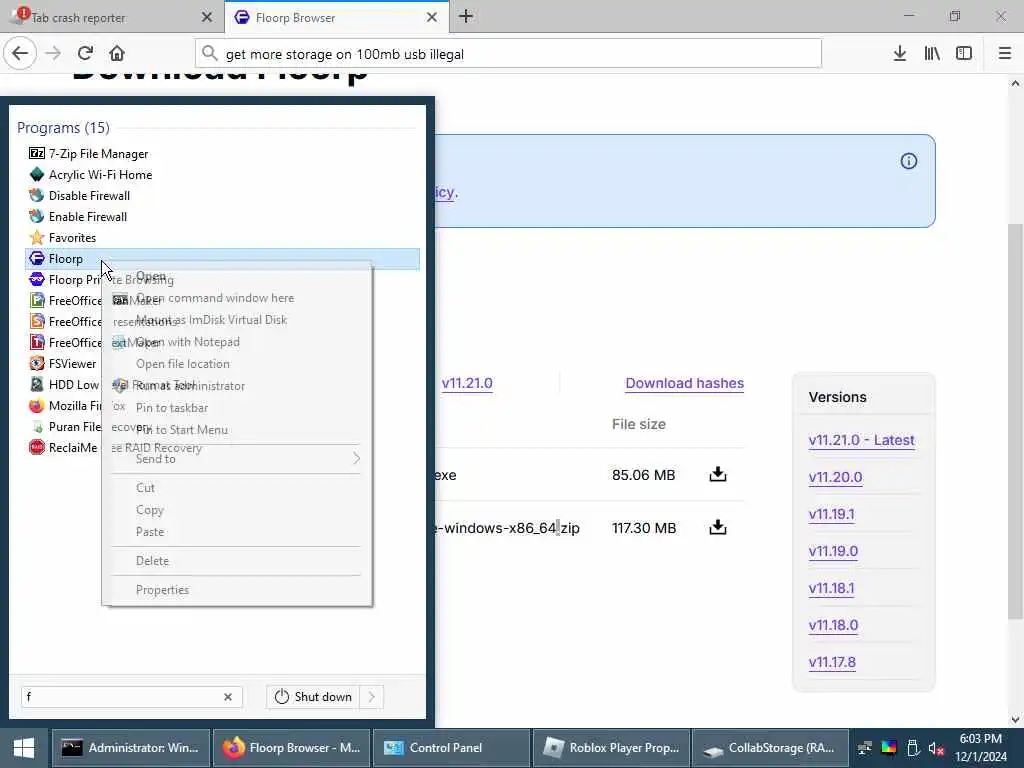Choose Pin to taskbar

(236, 408)
